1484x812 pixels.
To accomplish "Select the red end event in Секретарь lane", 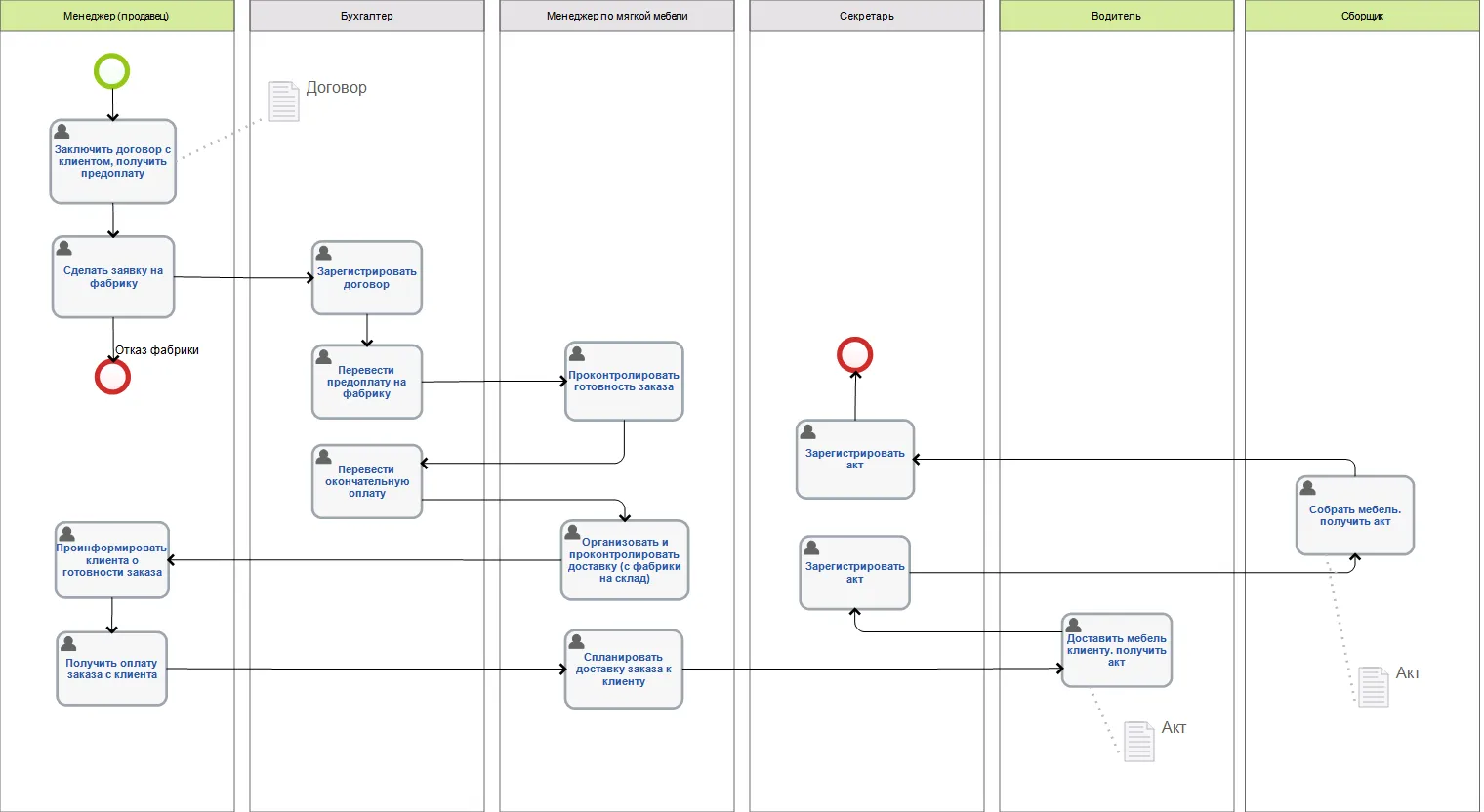I will [854, 355].
